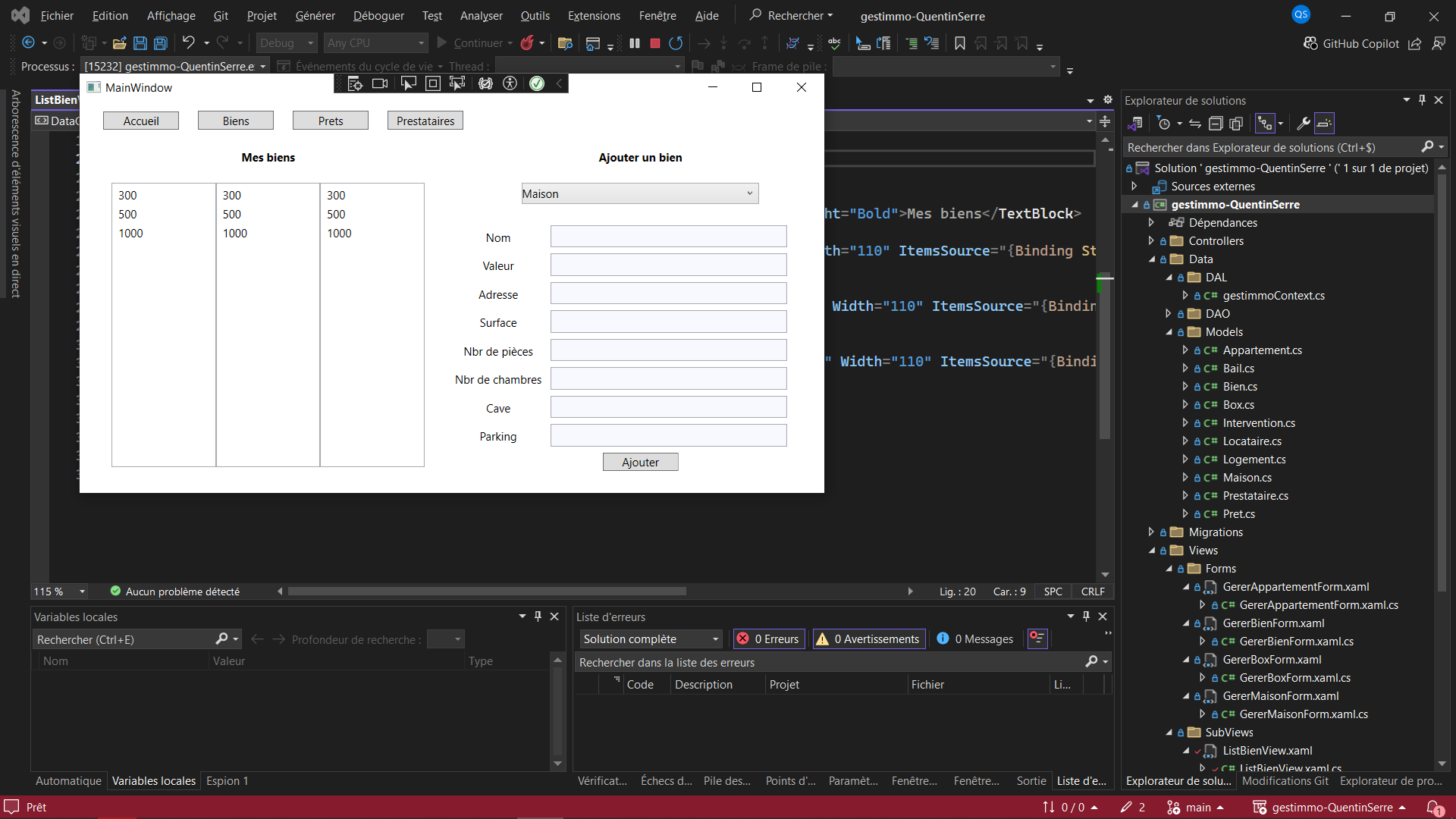The width and height of the screenshot is (1456, 819).
Task: Click the Solution Explorer wrench properties icon
Action: 1304,123
